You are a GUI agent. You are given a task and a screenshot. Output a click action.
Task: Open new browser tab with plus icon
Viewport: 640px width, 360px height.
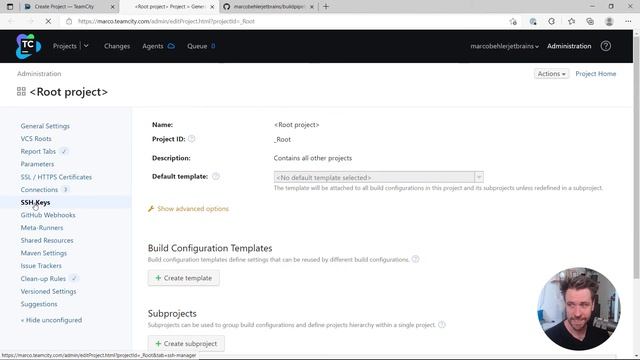(326, 7)
